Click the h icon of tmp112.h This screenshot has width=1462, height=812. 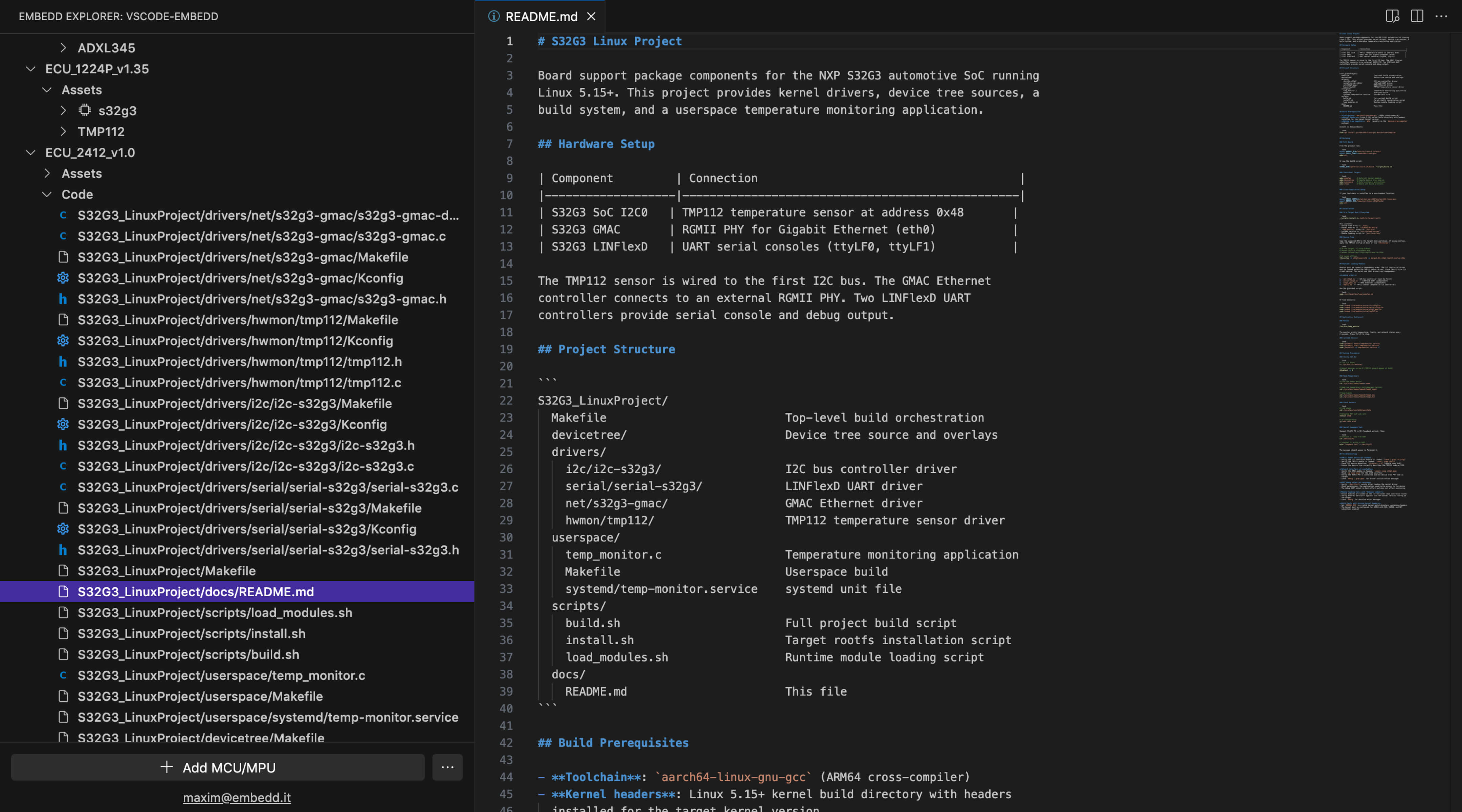point(63,361)
